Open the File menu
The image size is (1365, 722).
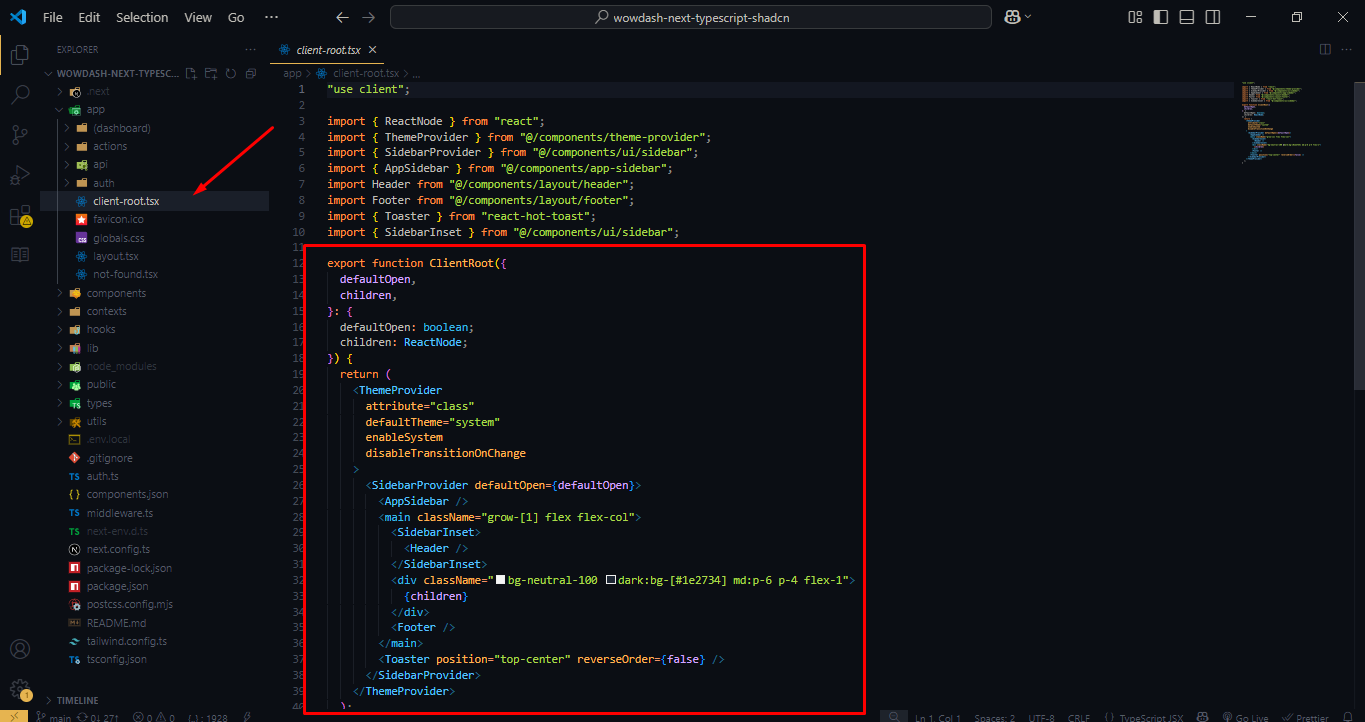click(52, 16)
